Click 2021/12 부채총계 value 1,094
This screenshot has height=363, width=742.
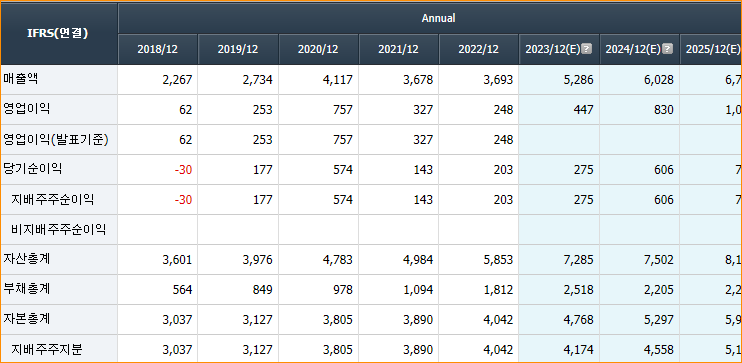[417, 290]
